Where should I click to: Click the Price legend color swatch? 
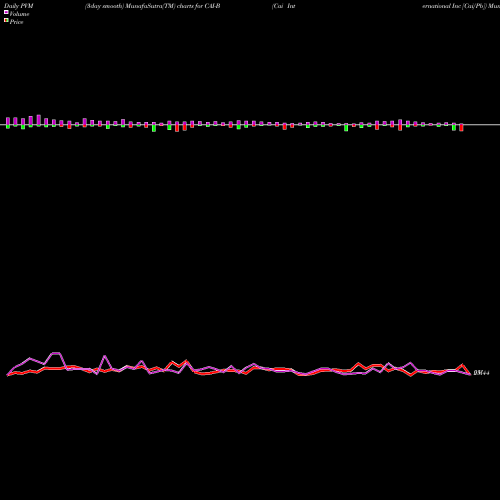6,20
